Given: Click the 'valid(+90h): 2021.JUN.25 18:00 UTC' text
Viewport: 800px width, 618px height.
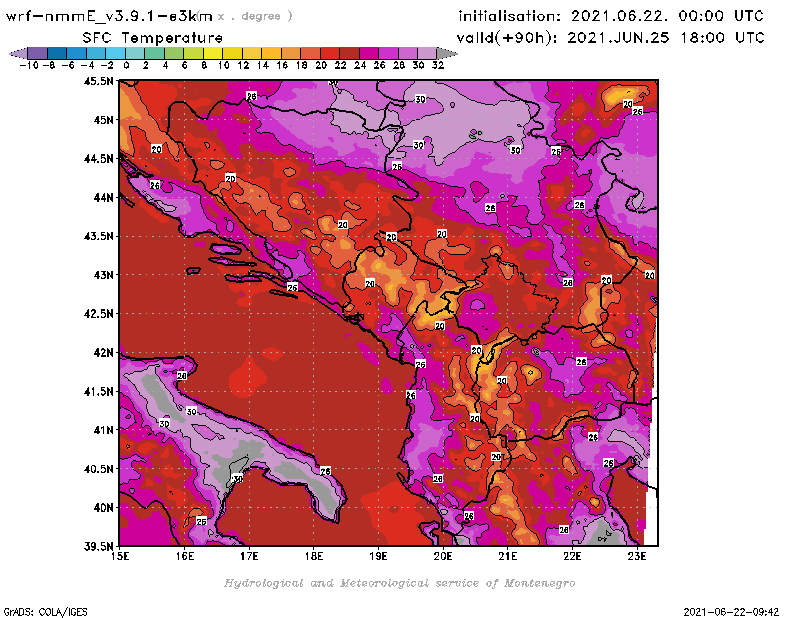Looking at the screenshot, I should (x=610, y=37).
